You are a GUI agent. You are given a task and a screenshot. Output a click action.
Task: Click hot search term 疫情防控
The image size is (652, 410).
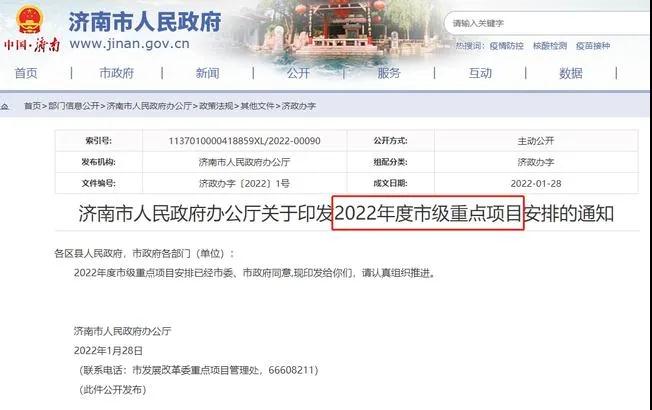coord(506,46)
